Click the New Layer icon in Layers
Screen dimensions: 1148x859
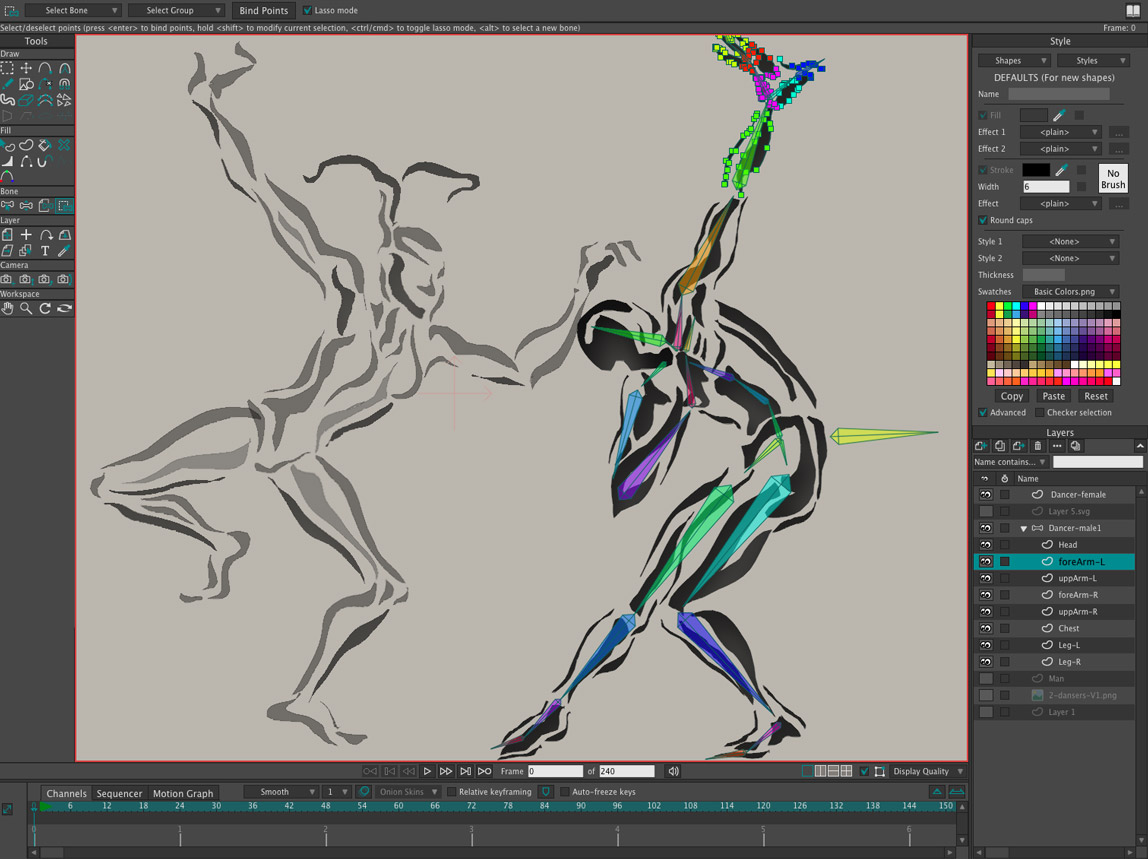coord(981,446)
